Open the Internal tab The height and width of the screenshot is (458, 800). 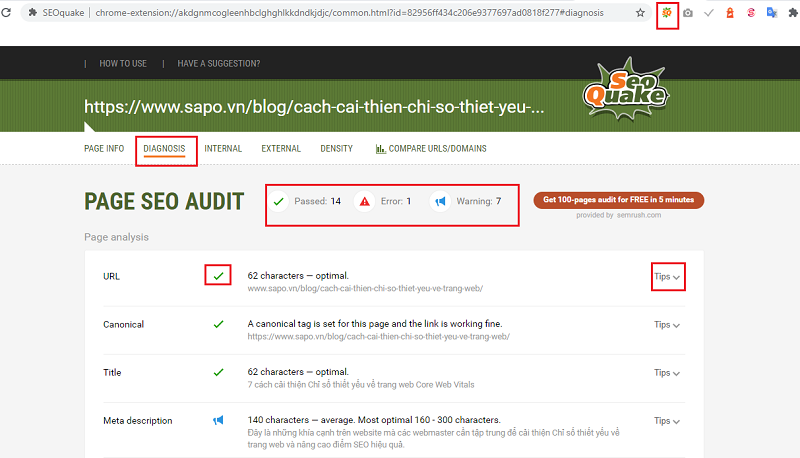pos(223,148)
